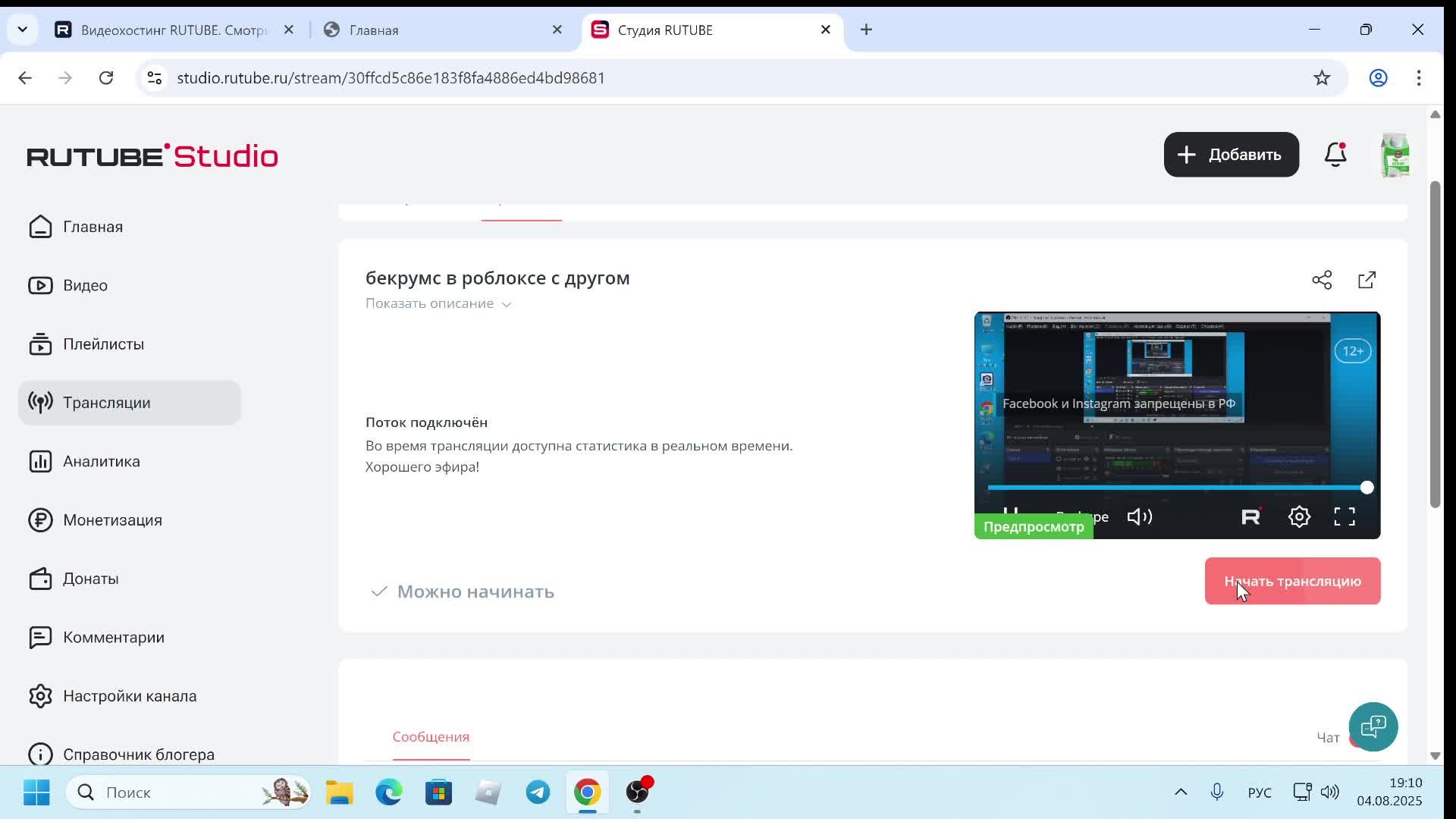Enter fullscreen in the preview player
The image size is (1456, 819).
(1345, 517)
